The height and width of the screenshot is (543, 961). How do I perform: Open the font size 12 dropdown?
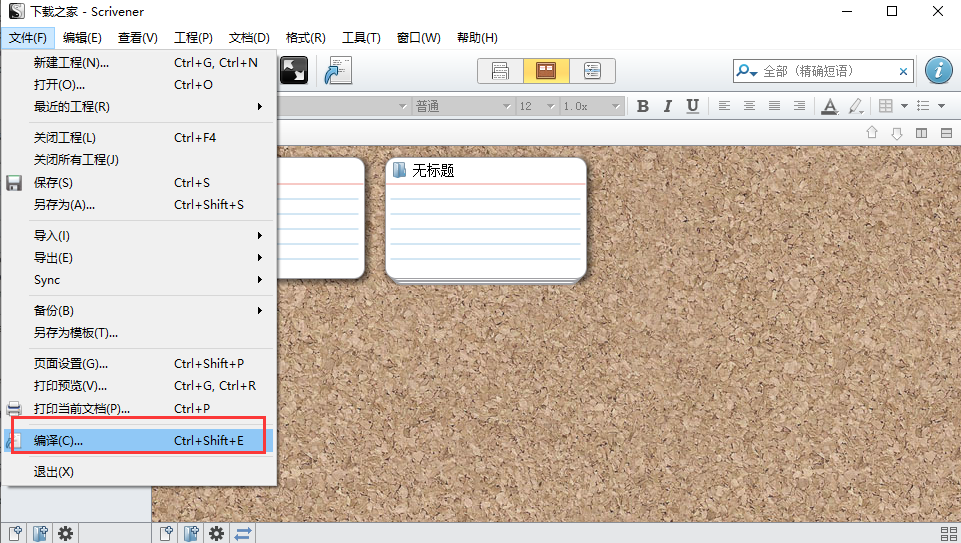tap(537, 106)
